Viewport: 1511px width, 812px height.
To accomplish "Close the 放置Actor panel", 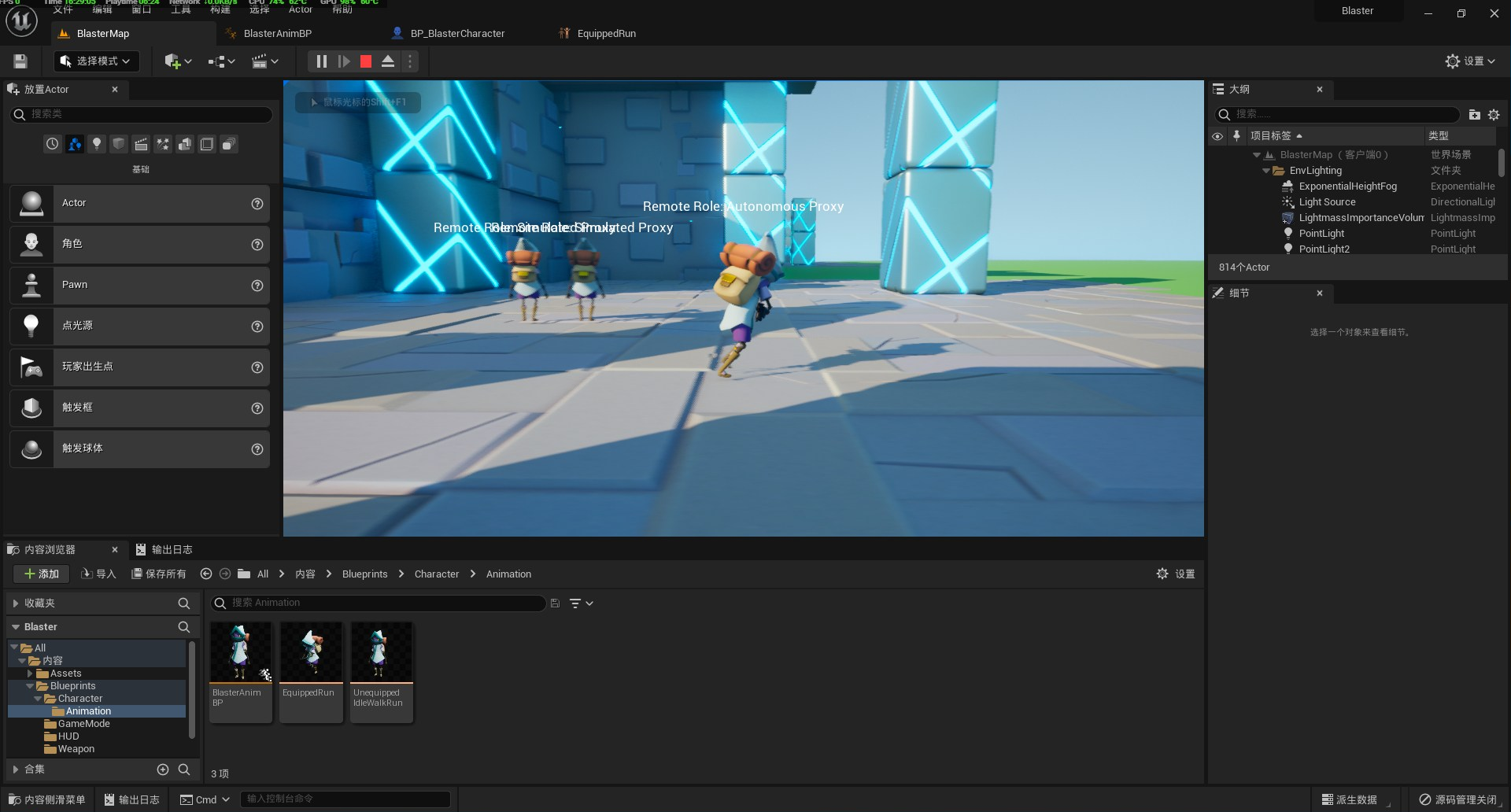I will point(115,90).
